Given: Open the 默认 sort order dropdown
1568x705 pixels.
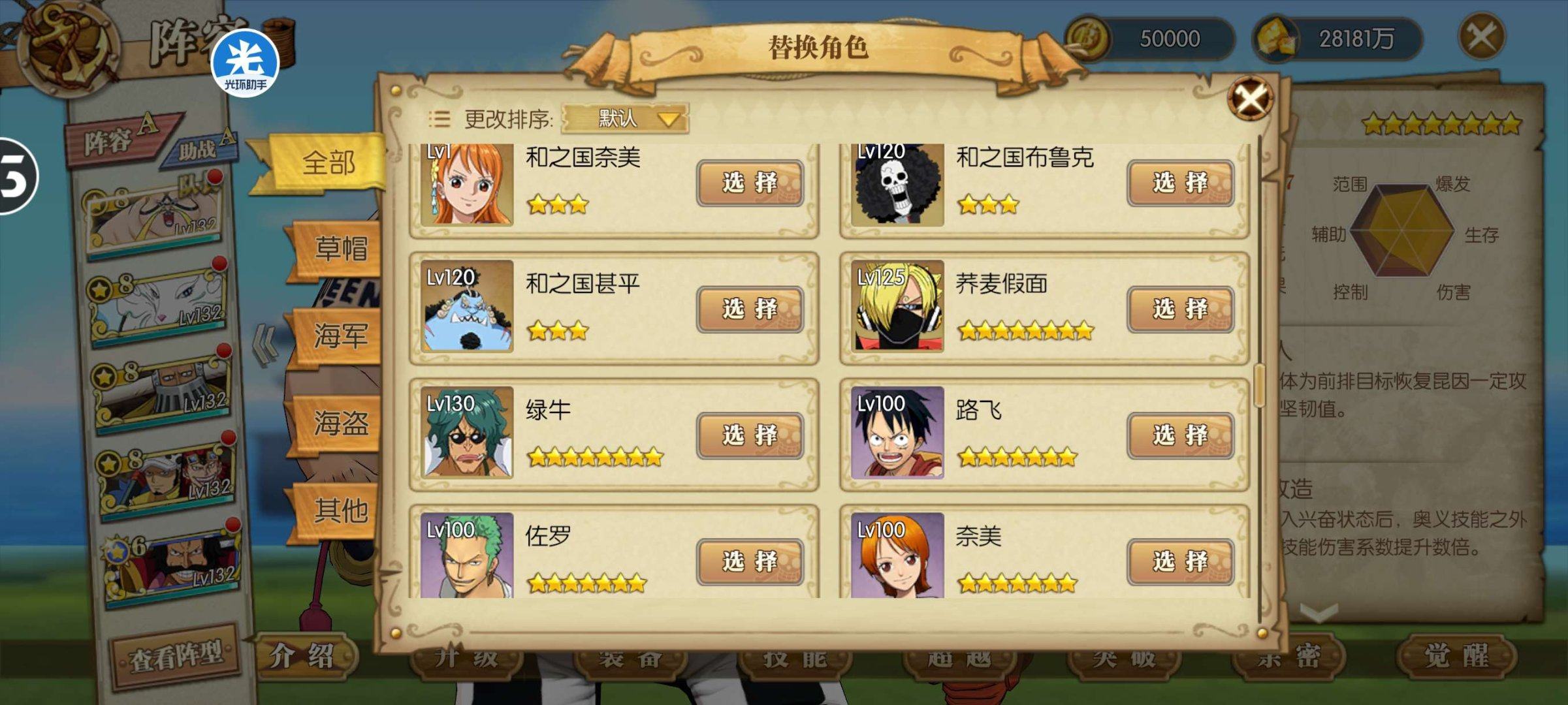Looking at the screenshot, I should [625, 119].
